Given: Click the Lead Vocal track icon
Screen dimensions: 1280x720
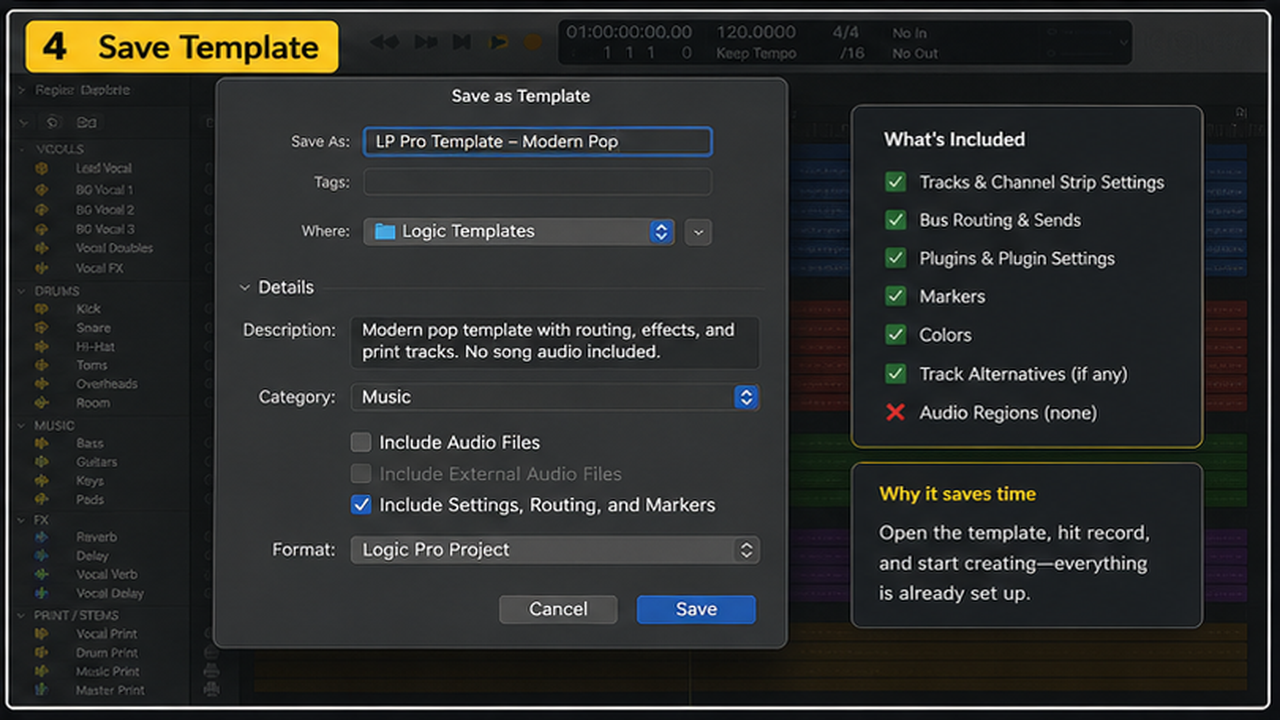Looking at the screenshot, I should pos(42,168).
